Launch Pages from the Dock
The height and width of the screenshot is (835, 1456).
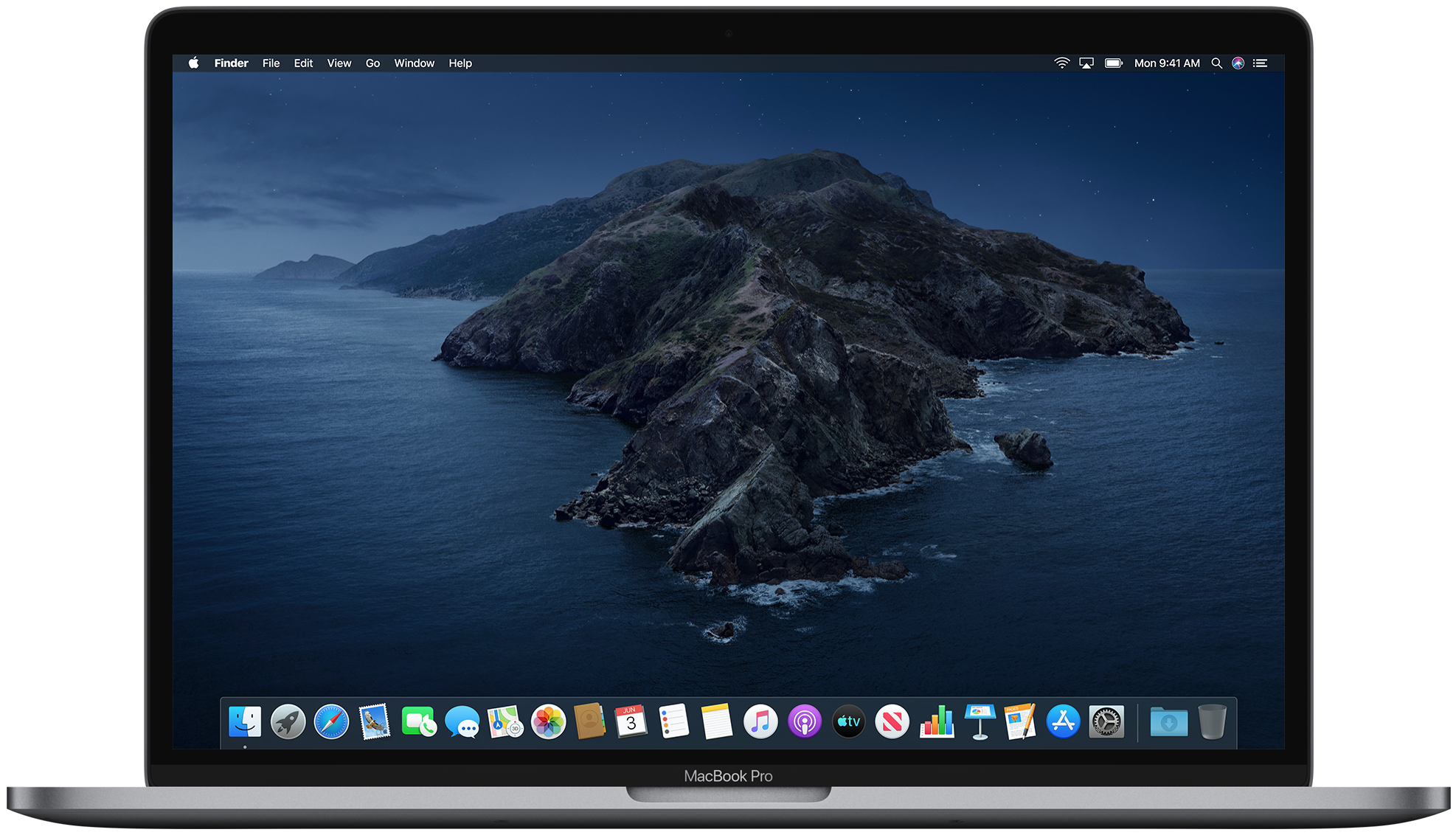[1021, 721]
